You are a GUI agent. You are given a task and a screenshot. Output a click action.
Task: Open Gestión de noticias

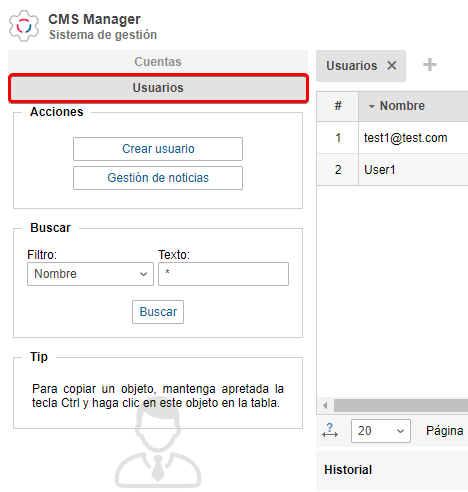pos(158,178)
